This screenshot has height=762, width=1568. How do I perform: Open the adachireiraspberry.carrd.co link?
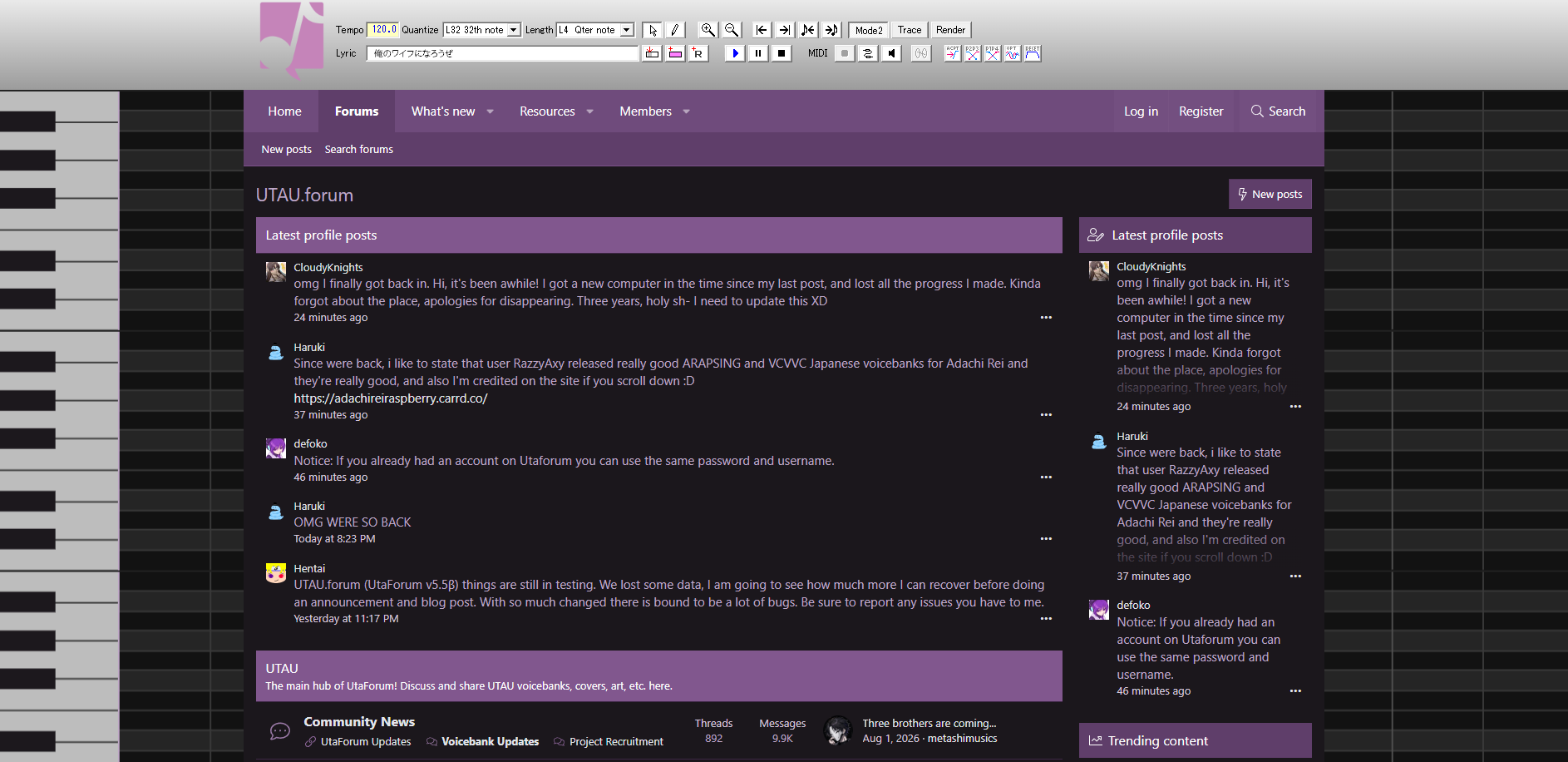391,398
